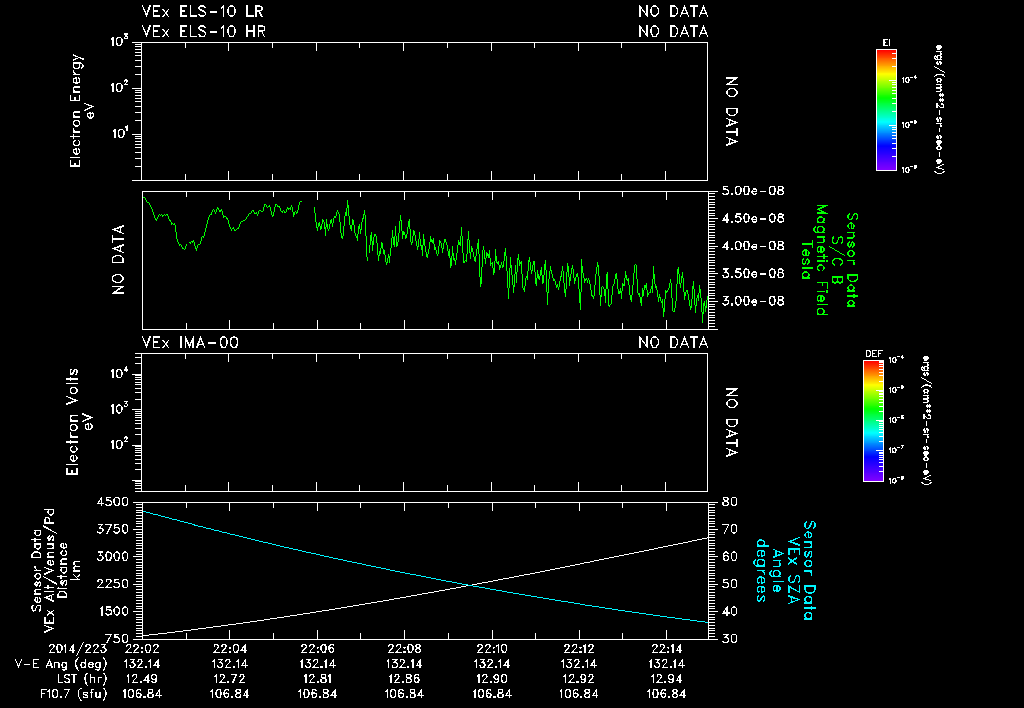
Task: Click the LST value 12.86
Action: [x=404, y=679]
